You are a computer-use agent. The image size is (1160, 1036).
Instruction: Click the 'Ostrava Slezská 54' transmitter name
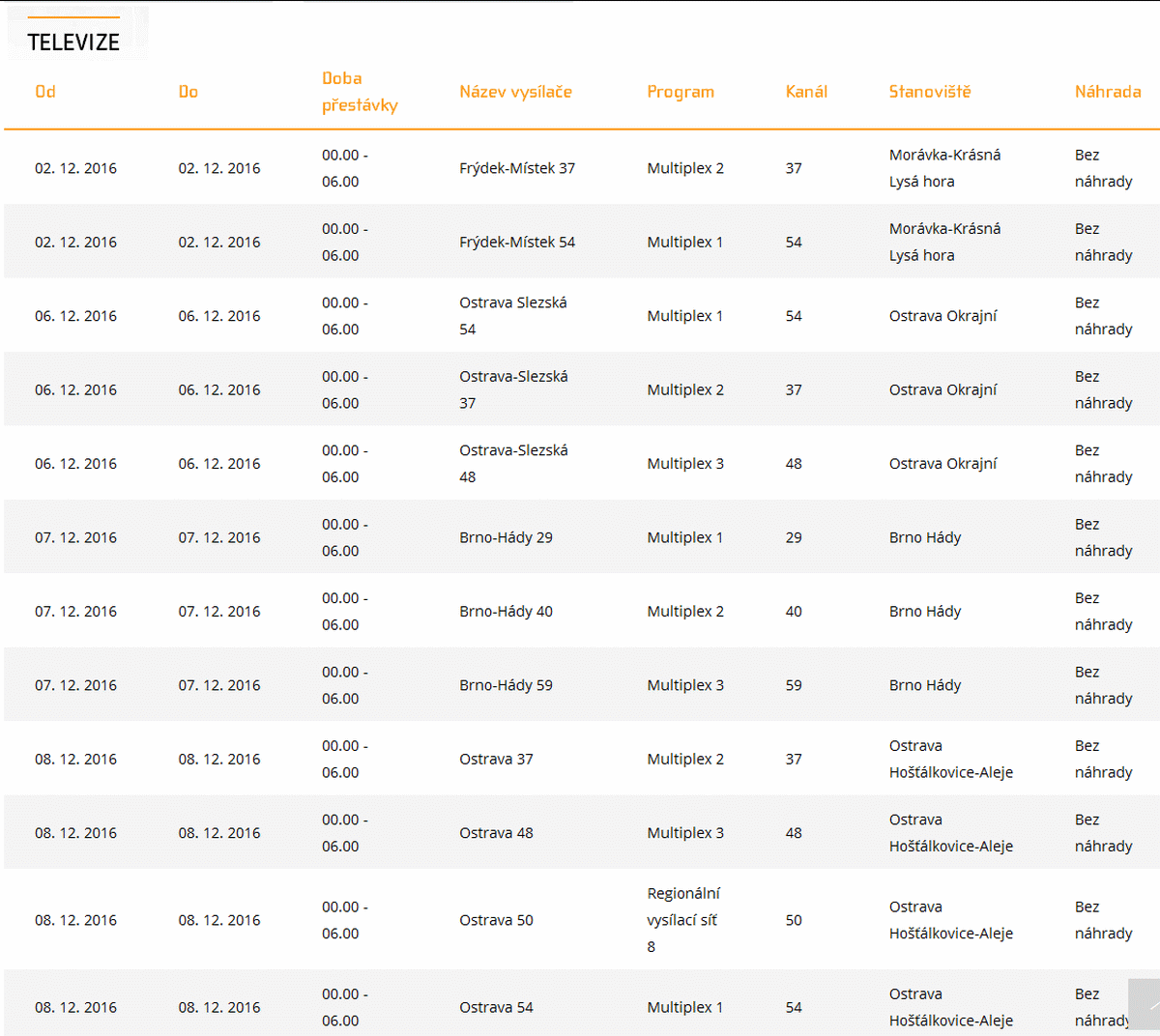tap(513, 316)
